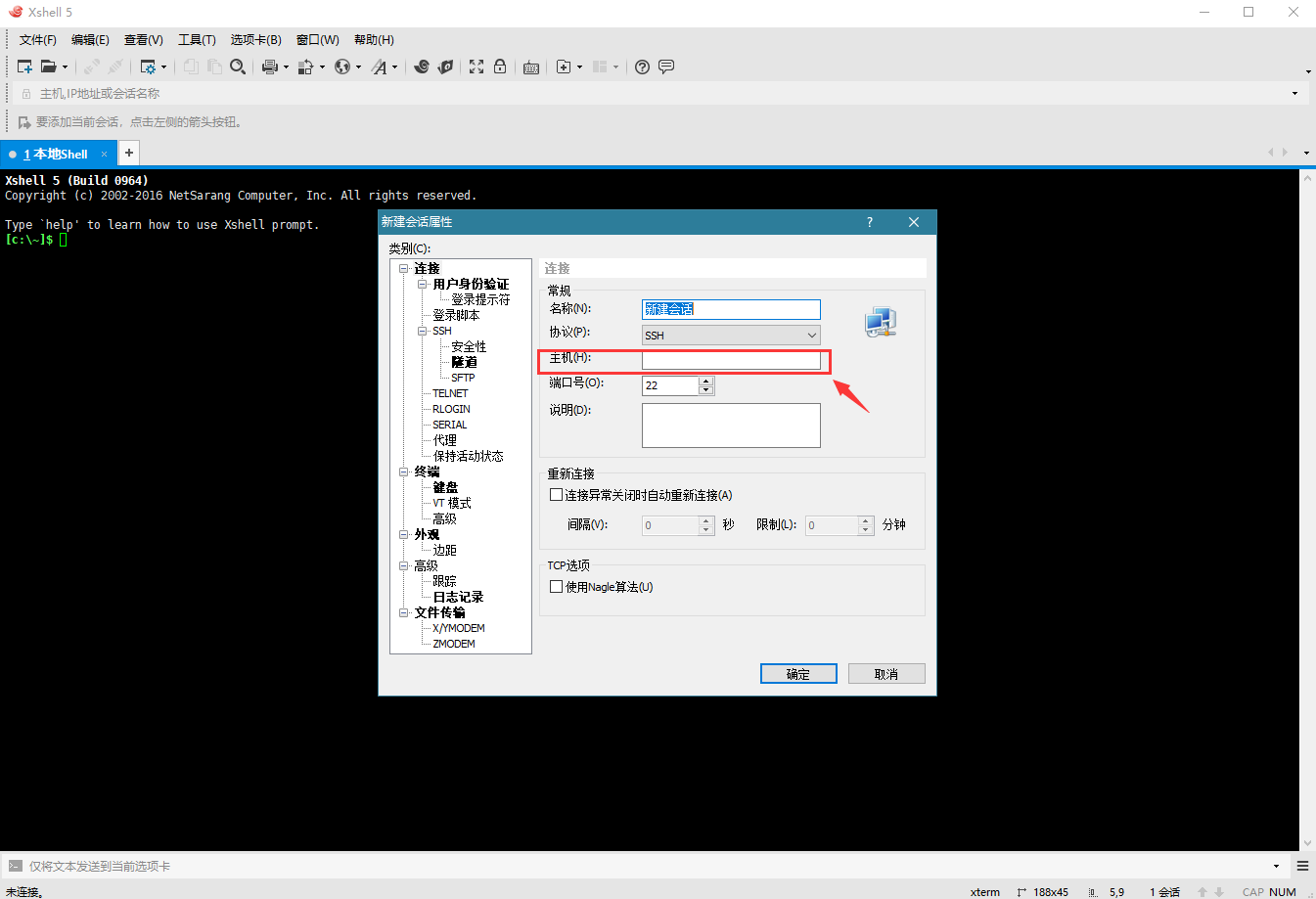The width and height of the screenshot is (1316, 899).
Task: Open the address bar history dropdown
Action: (x=1294, y=94)
